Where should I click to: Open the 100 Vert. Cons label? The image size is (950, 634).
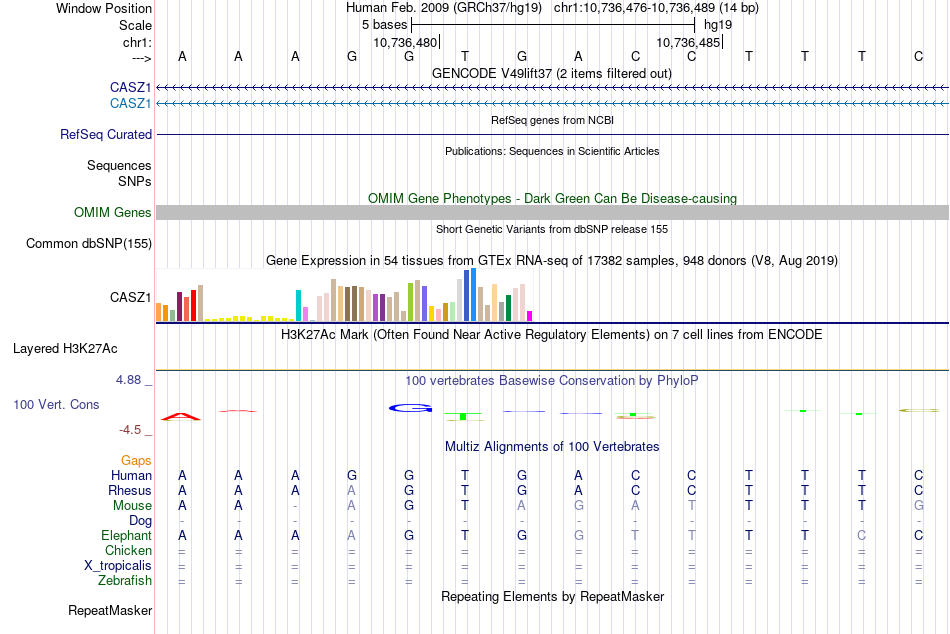[56, 404]
